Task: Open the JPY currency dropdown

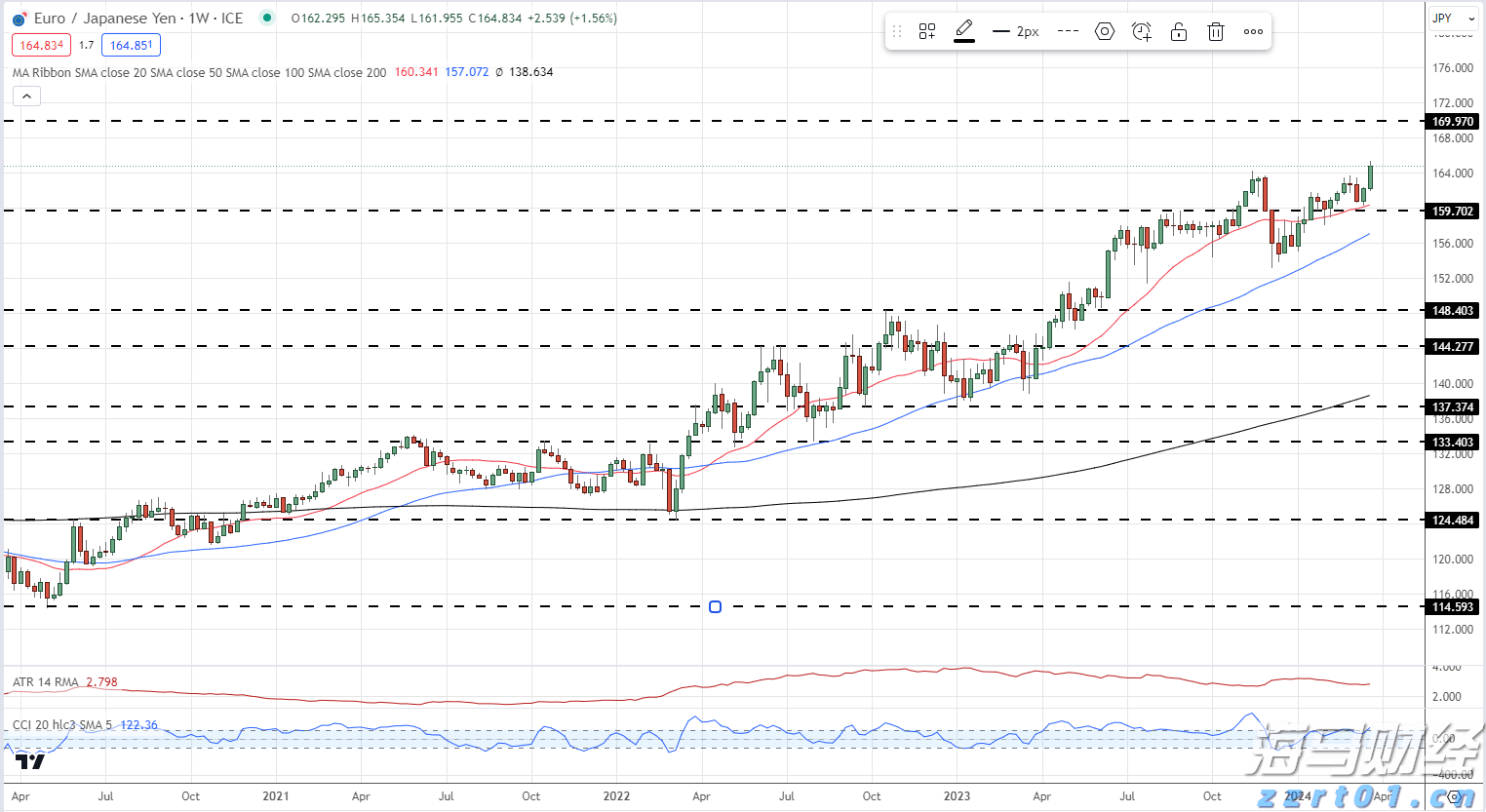Action: point(1453,19)
